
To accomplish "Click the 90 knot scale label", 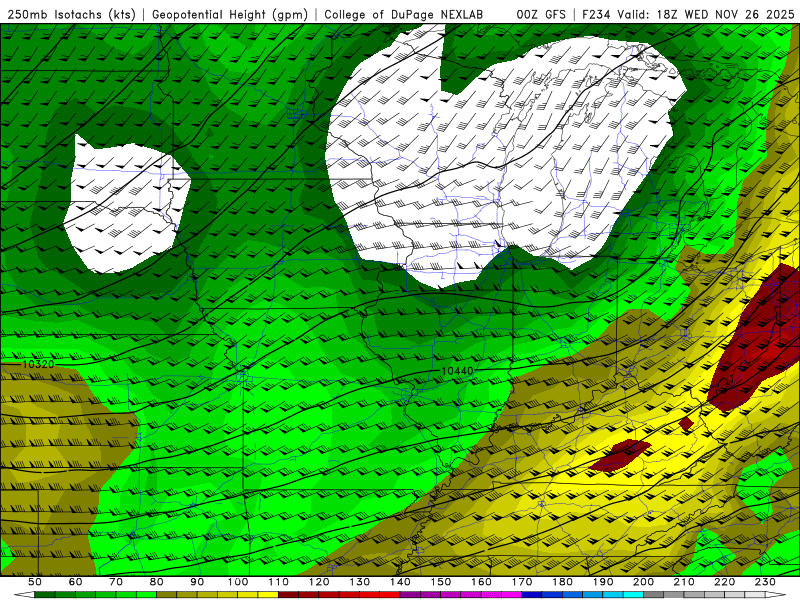I will [197, 582].
